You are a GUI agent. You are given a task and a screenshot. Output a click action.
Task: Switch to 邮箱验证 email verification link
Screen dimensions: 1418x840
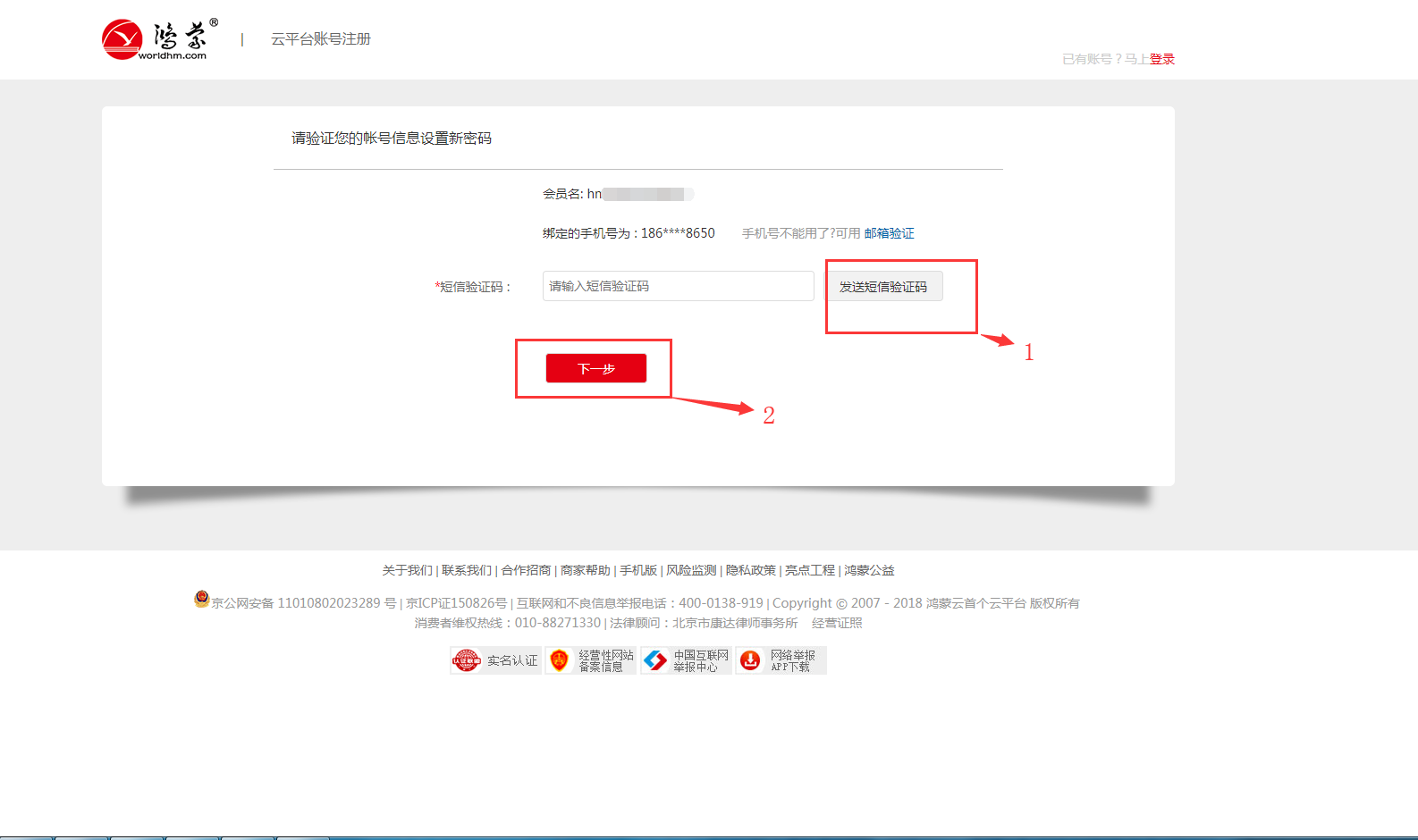[889, 233]
